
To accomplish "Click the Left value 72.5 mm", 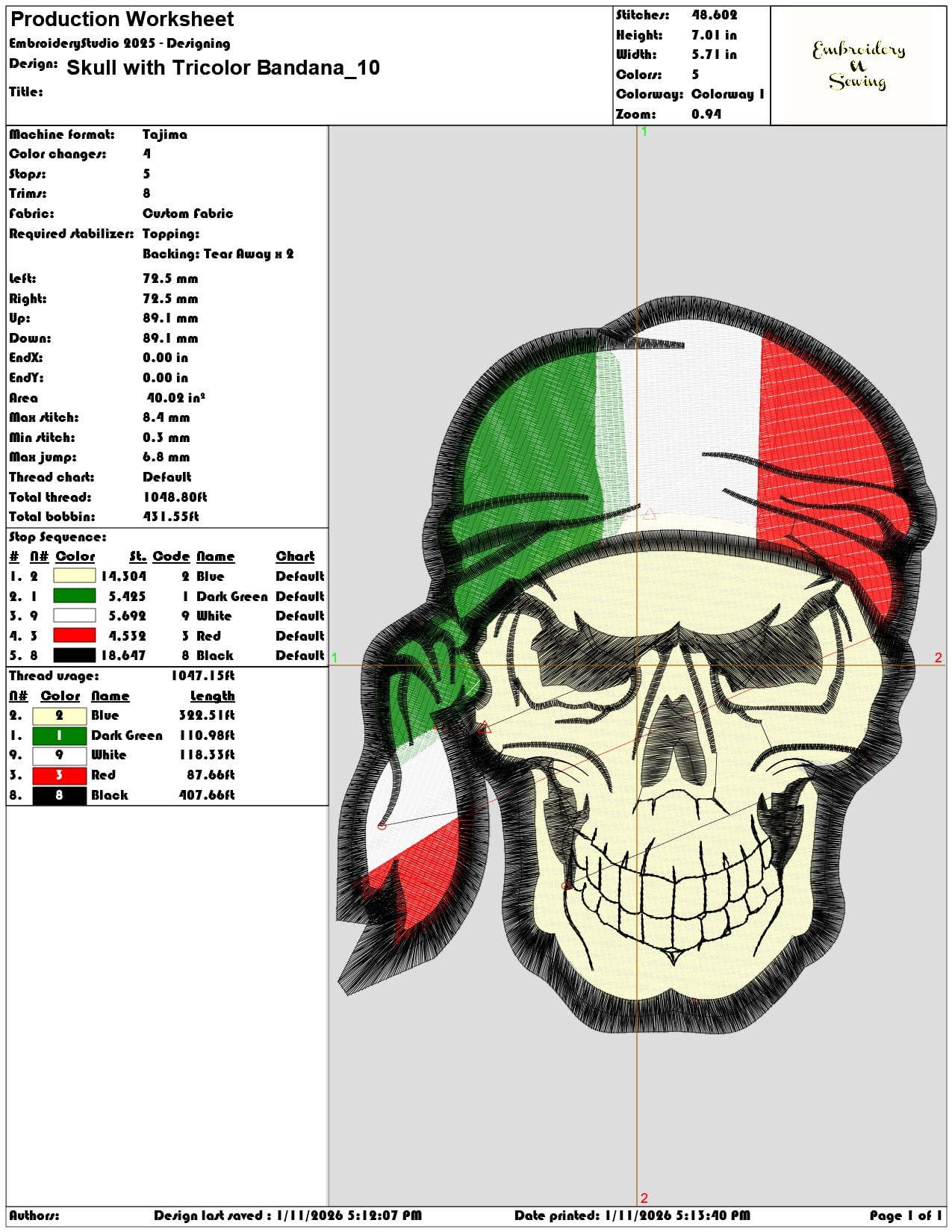I will (170, 279).
